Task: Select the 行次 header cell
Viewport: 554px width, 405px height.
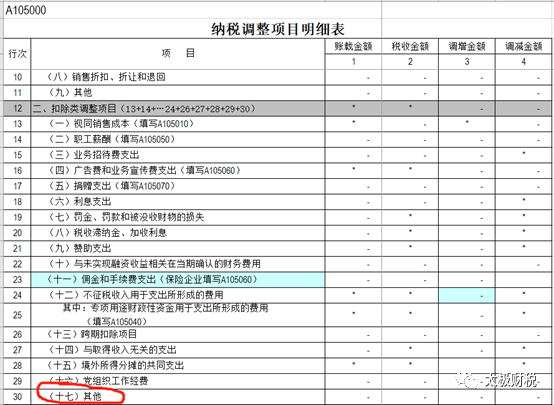Action: pos(17,54)
